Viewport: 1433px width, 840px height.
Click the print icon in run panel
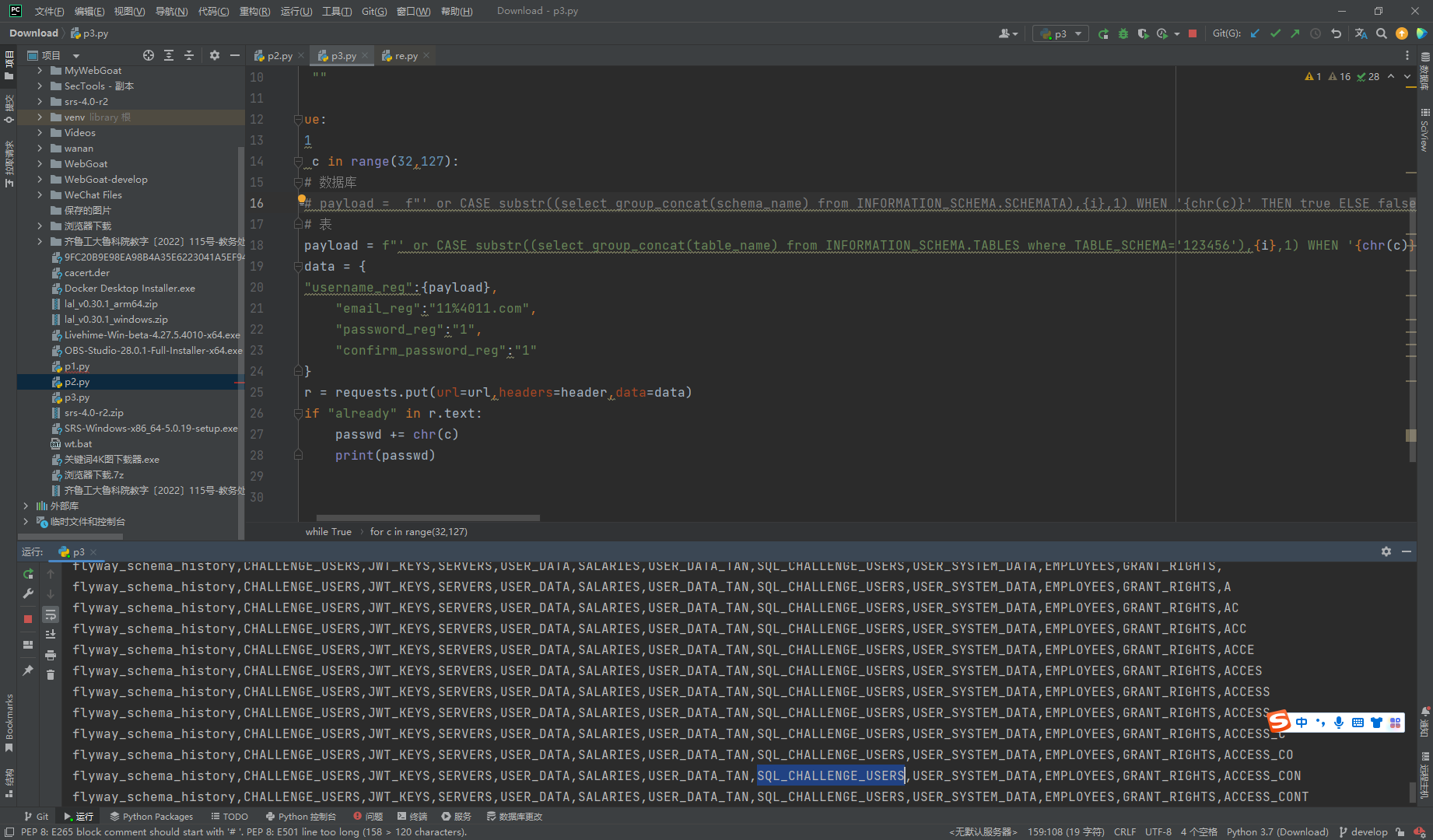coord(51,655)
